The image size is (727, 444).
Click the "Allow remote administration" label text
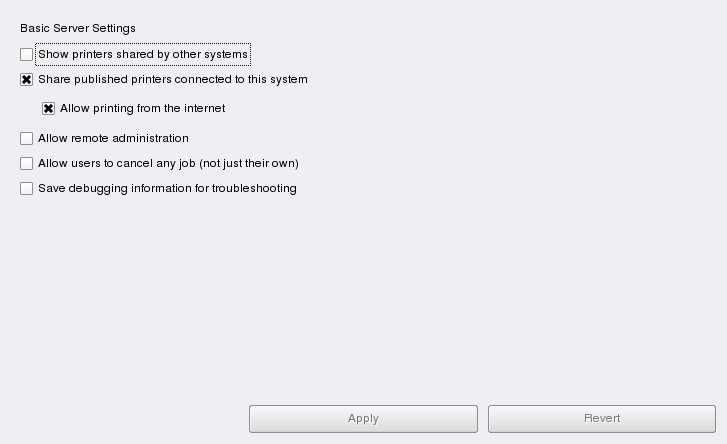tap(113, 138)
